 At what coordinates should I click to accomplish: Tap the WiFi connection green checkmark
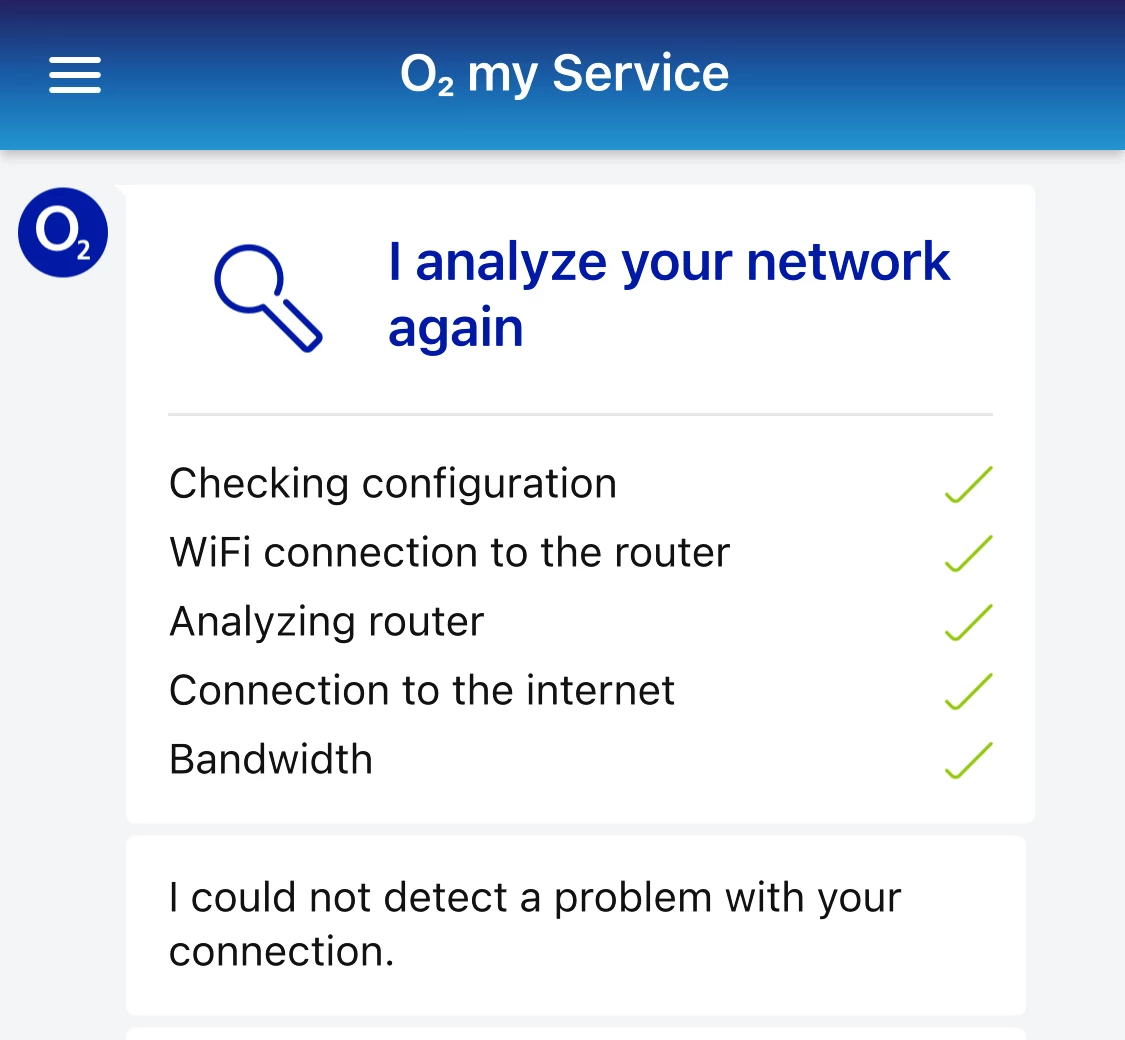click(x=968, y=554)
